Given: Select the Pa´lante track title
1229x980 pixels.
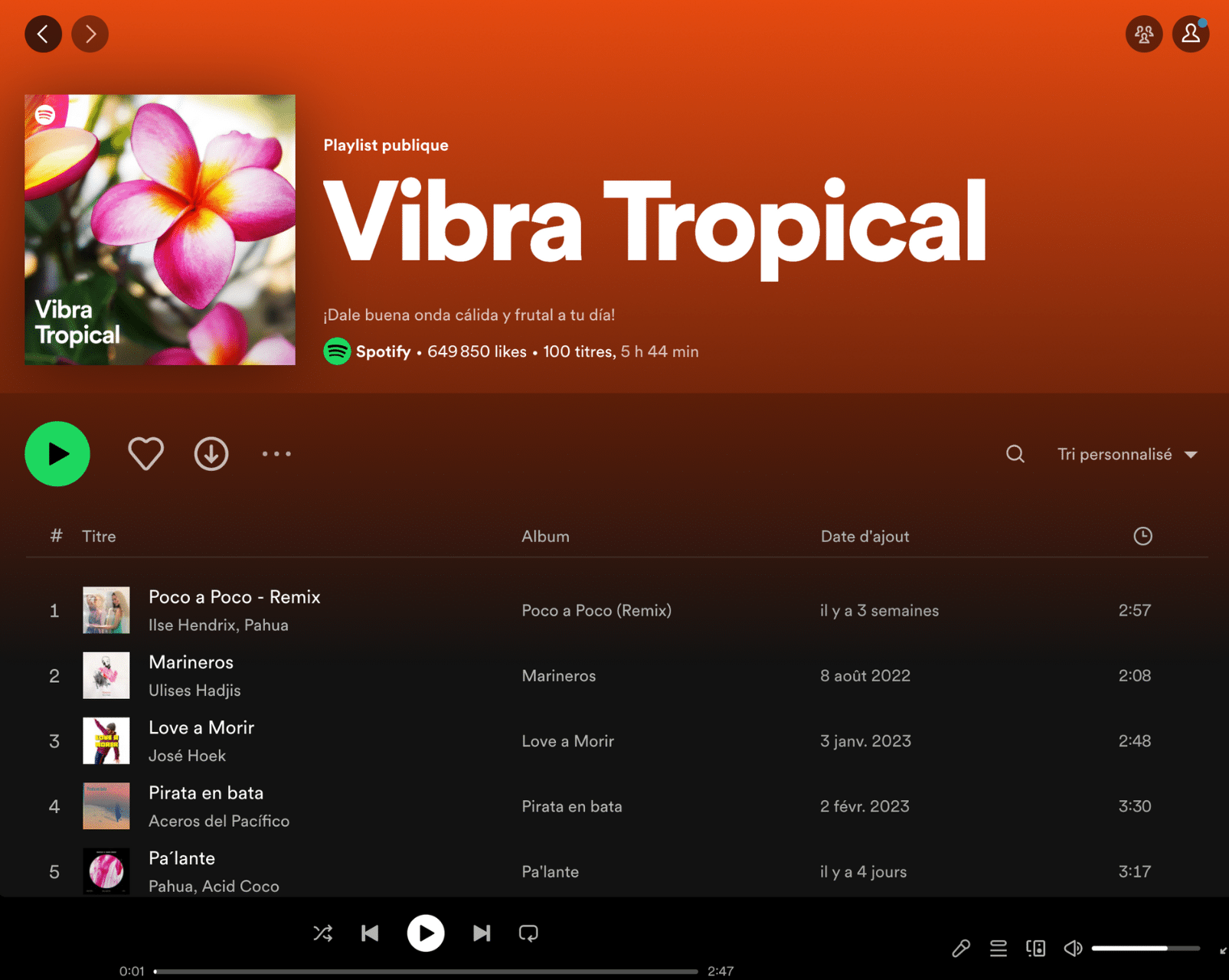Looking at the screenshot, I should click(181, 858).
